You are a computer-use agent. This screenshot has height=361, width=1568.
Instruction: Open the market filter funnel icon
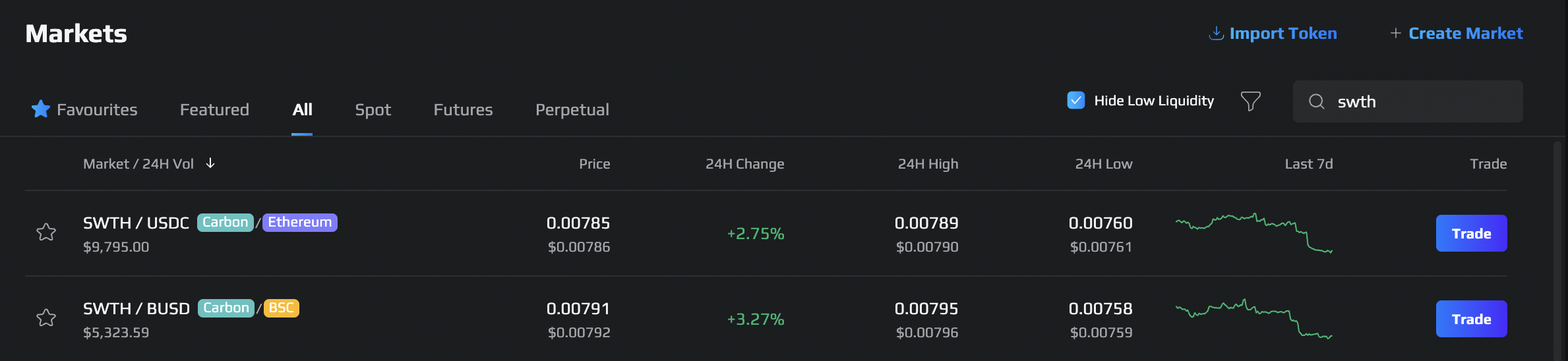(x=1251, y=101)
